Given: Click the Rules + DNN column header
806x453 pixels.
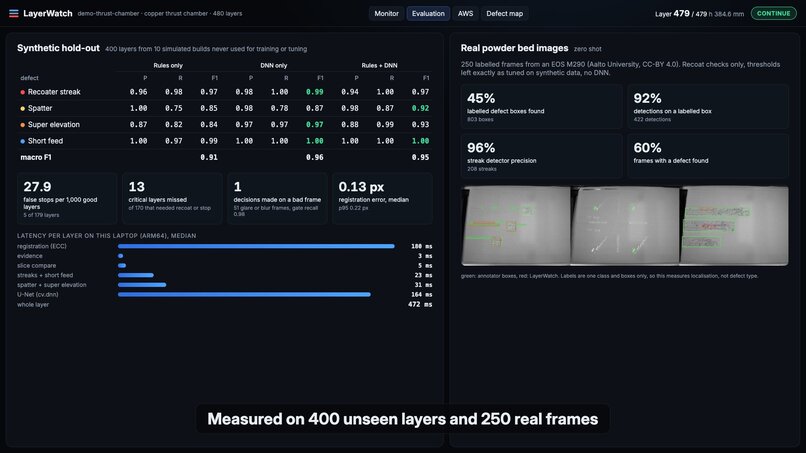Looking at the screenshot, I should [x=379, y=65].
